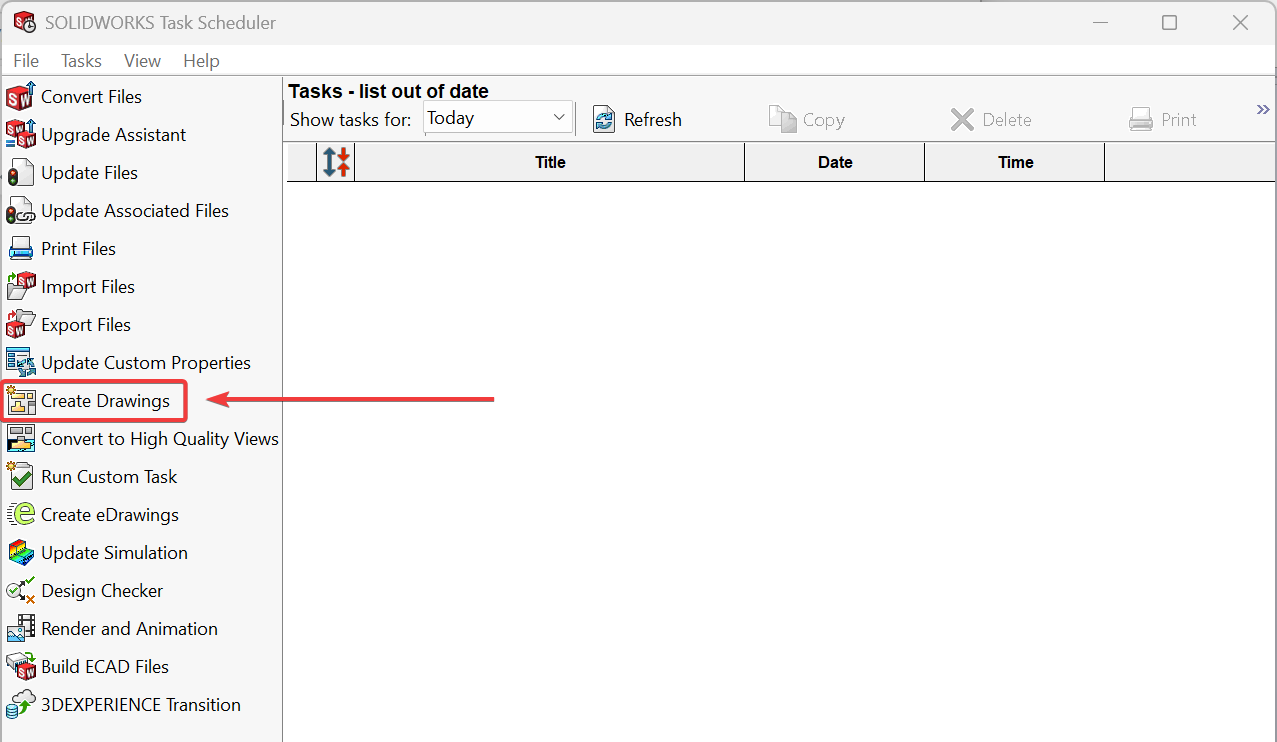This screenshot has width=1277, height=742.
Task: Click the Build ECAD Files icon
Action: 20,667
